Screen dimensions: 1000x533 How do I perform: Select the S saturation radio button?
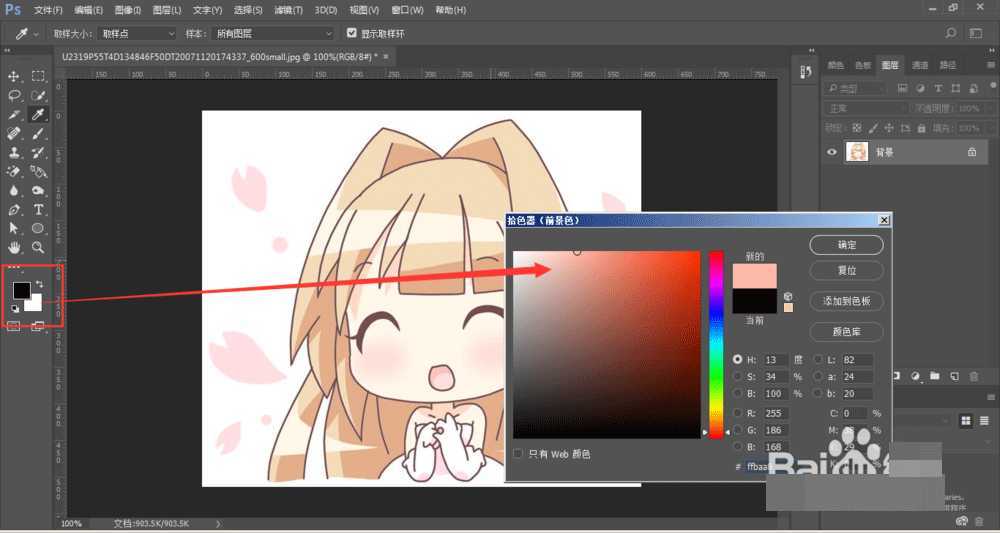pos(738,377)
